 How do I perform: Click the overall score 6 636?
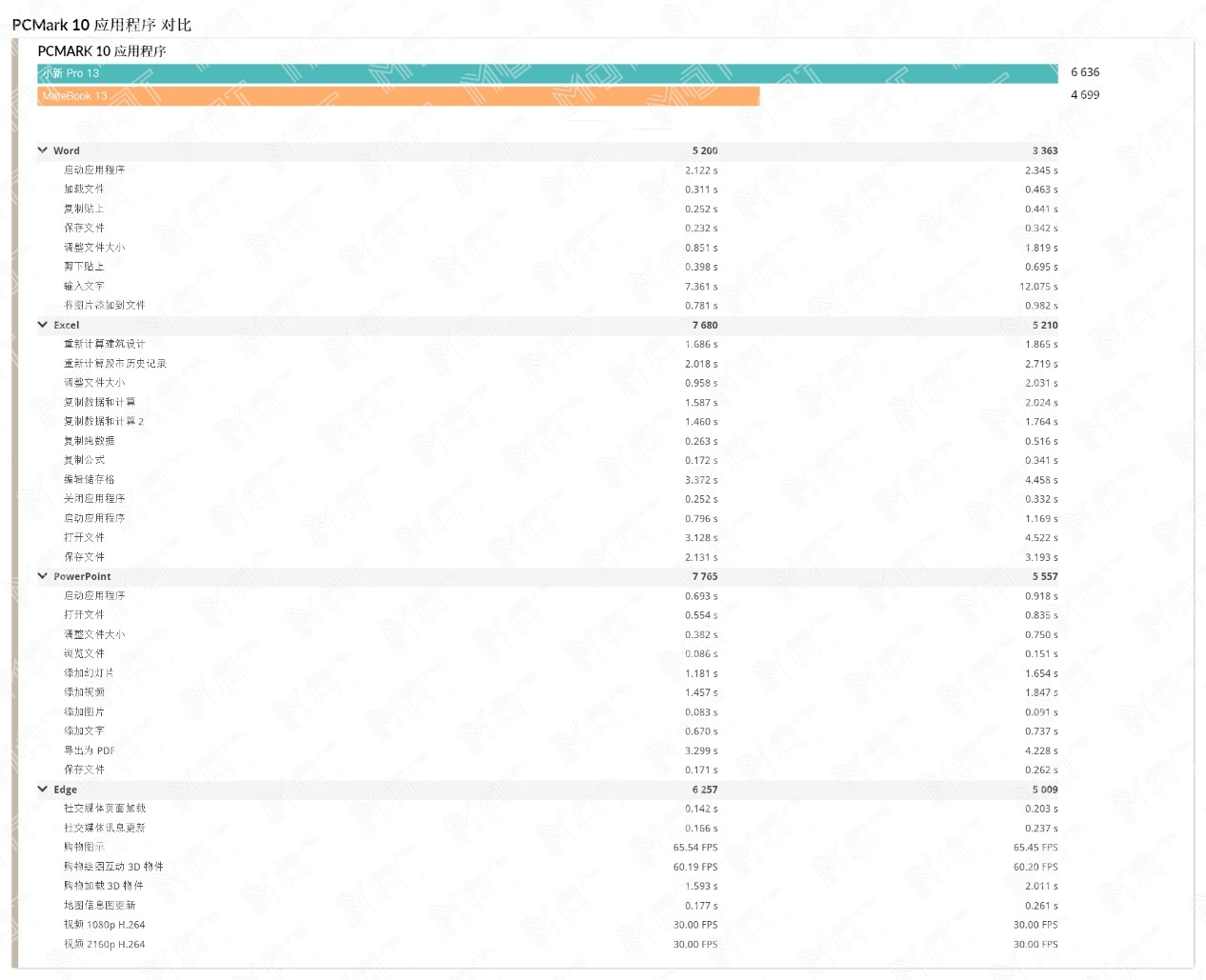1085,72
